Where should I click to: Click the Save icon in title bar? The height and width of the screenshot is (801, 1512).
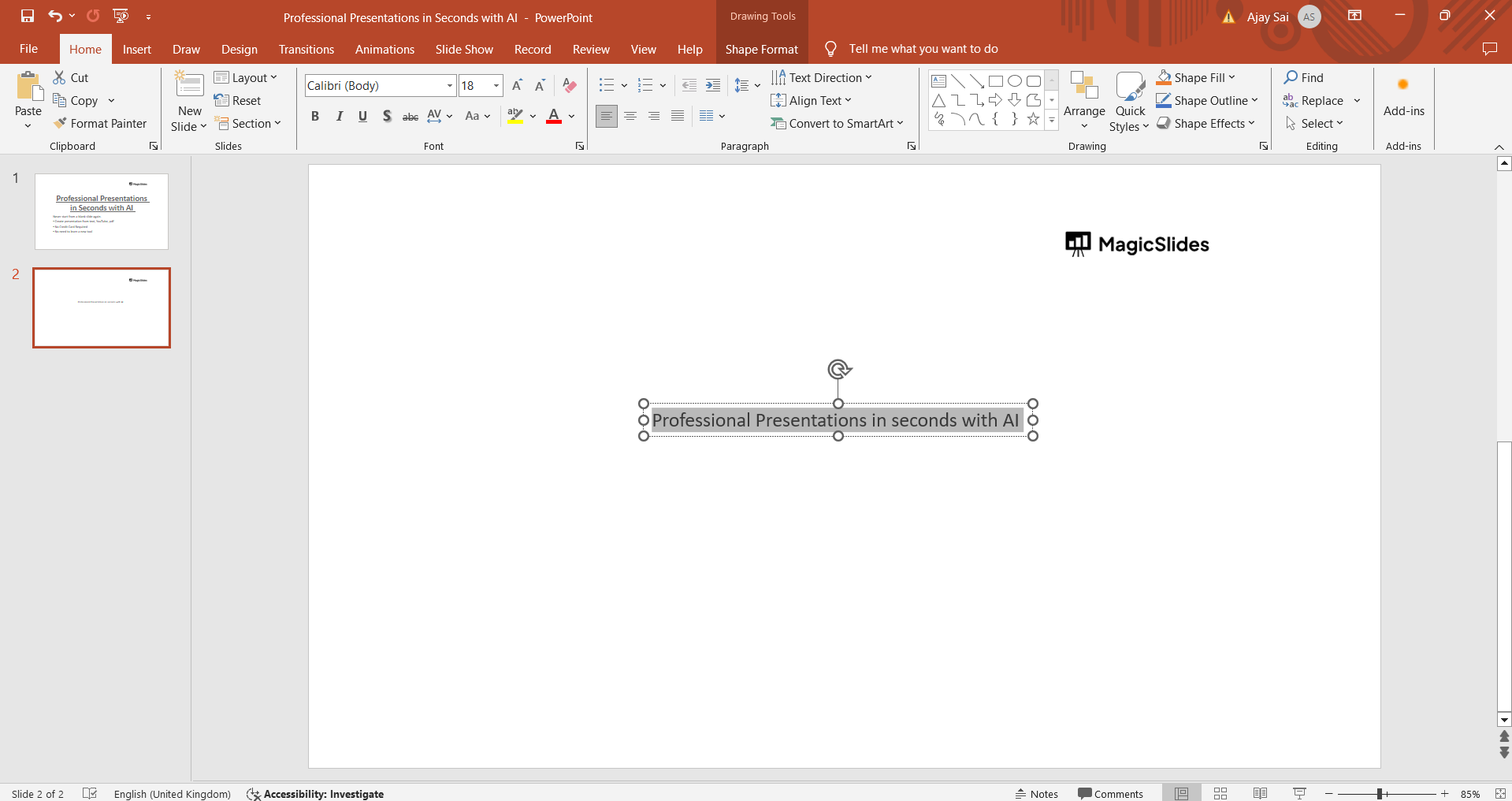click(x=28, y=16)
